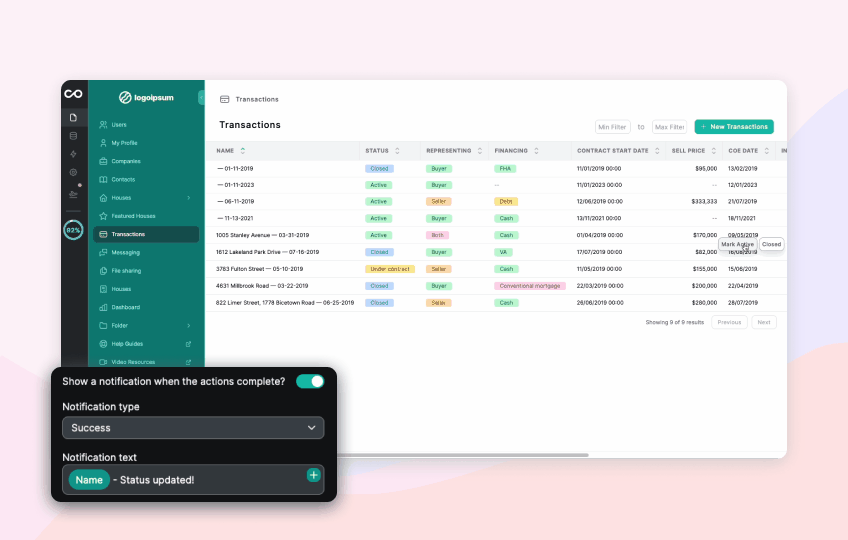Sort by the STATUS column arrows
This screenshot has height=540, width=848.
397,151
